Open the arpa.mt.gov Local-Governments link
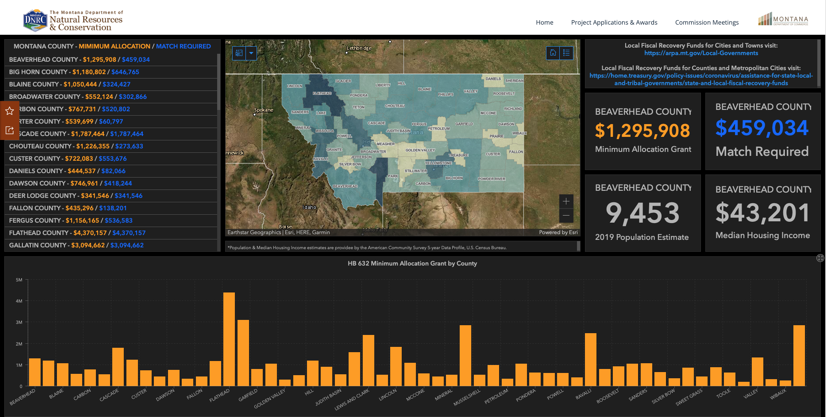826x417 pixels. click(x=701, y=53)
